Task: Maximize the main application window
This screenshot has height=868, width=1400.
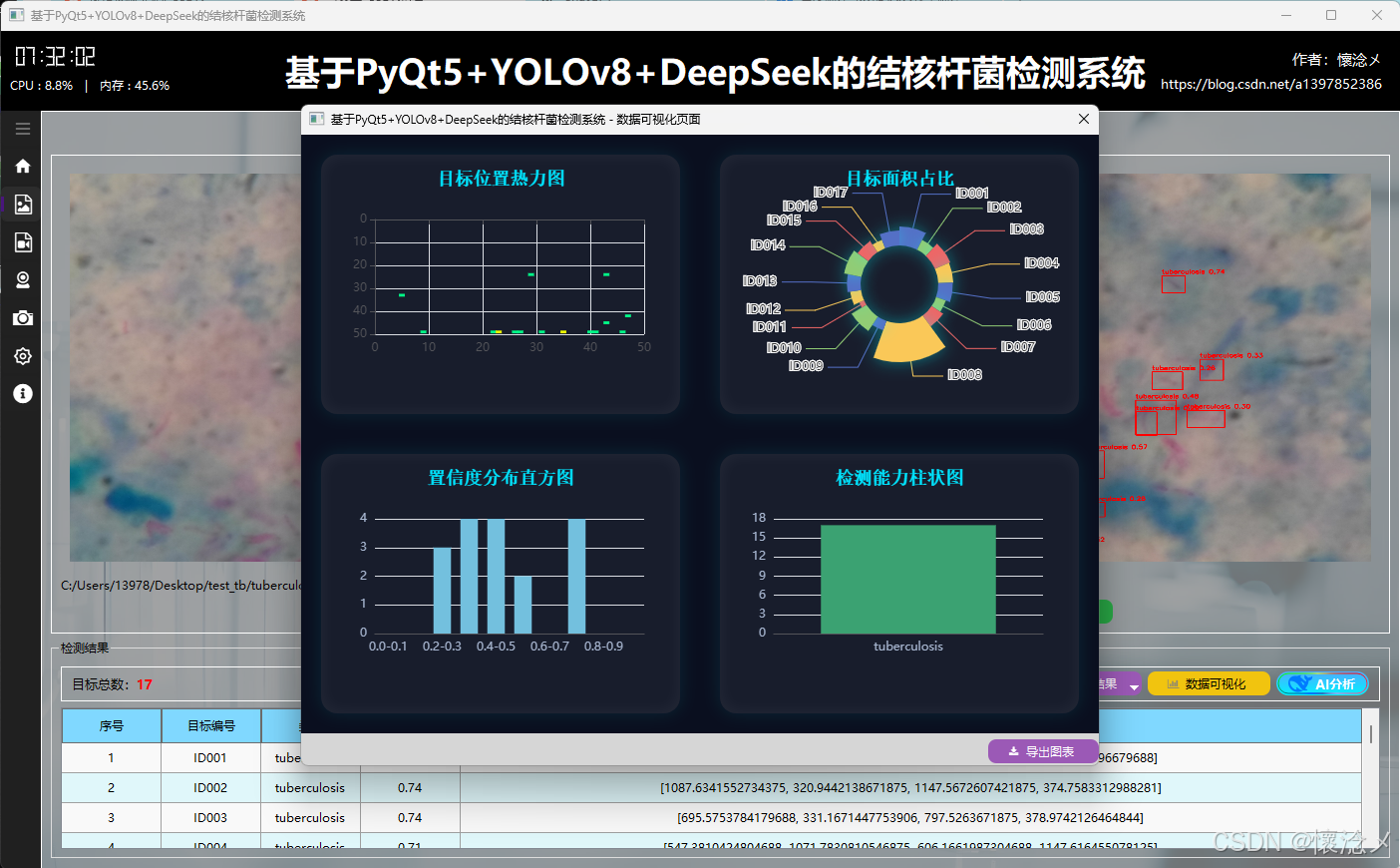Action: pos(1331,15)
